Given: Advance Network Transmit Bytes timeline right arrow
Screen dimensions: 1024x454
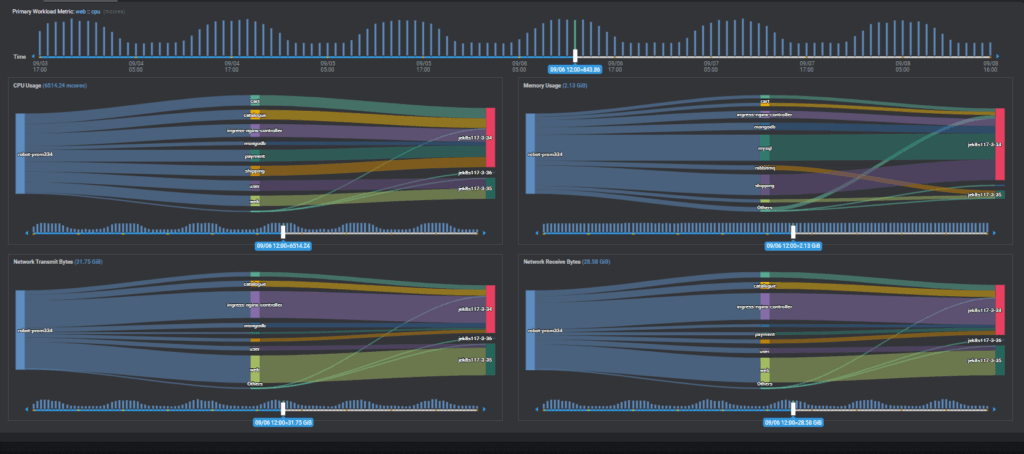Looking at the screenshot, I should [486, 410].
